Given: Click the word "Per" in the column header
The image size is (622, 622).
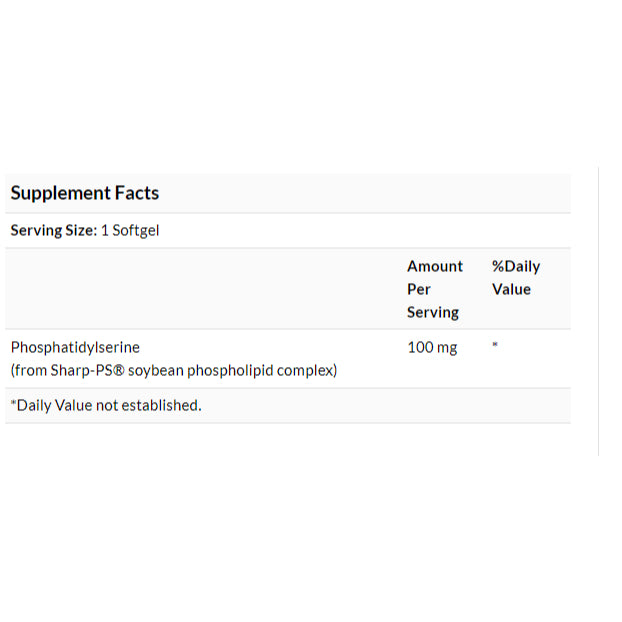Looking at the screenshot, I should [419, 289].
